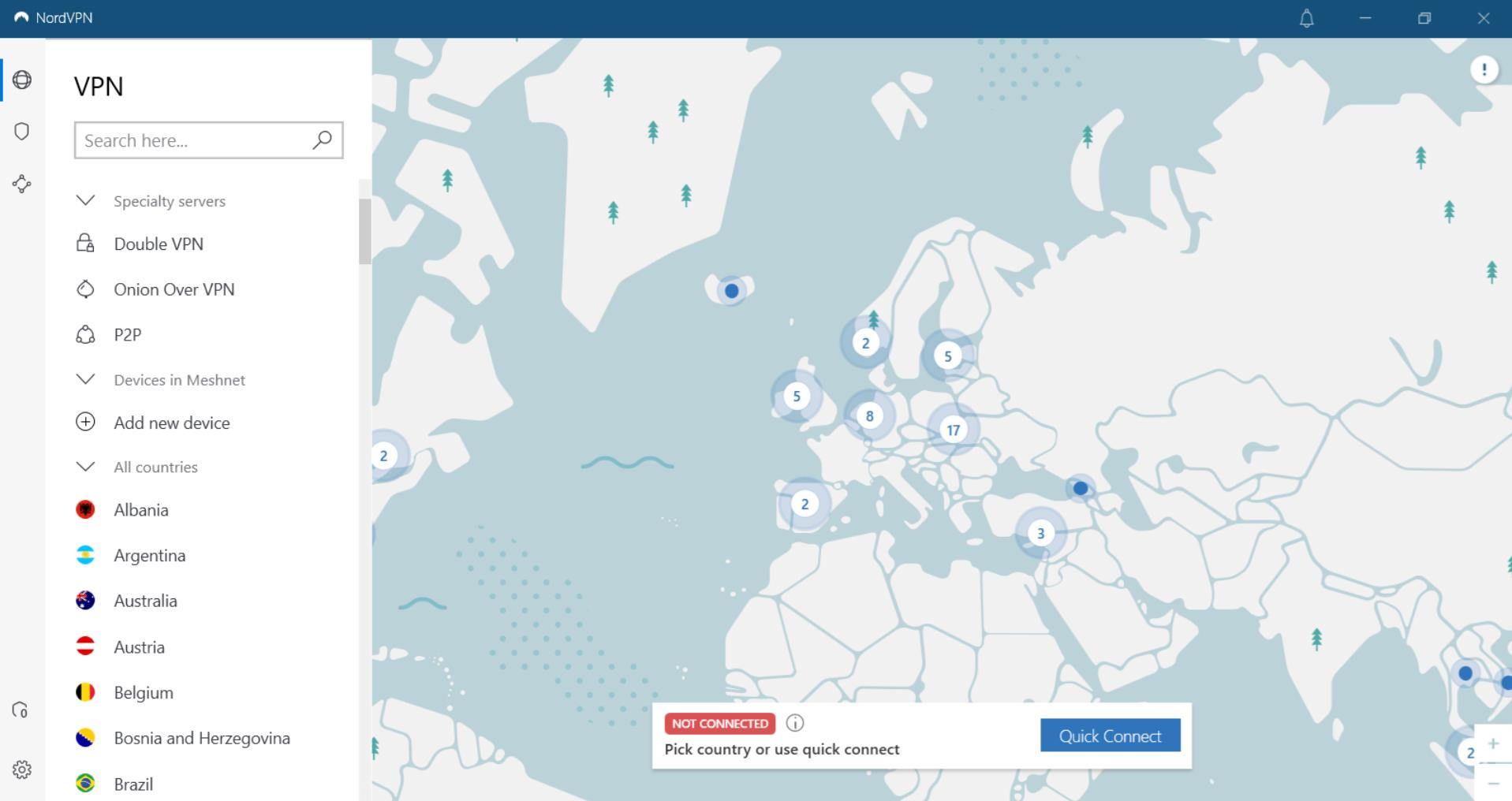The image size is (1512, 801).
Task: Open the Threat Protection shield icon
Action: pos(22,131)
